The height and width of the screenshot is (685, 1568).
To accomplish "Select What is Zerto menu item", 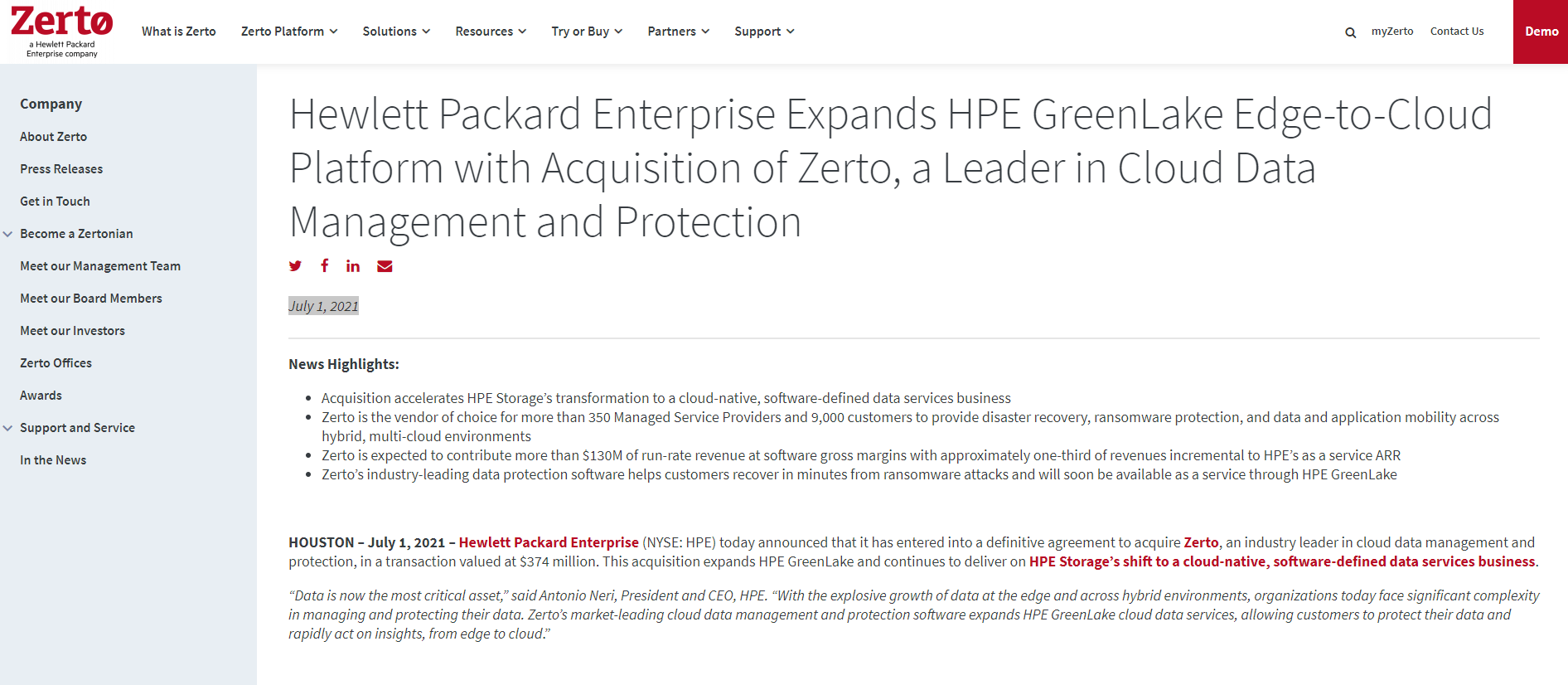I will pyautogui.click(x=179, y=32).
